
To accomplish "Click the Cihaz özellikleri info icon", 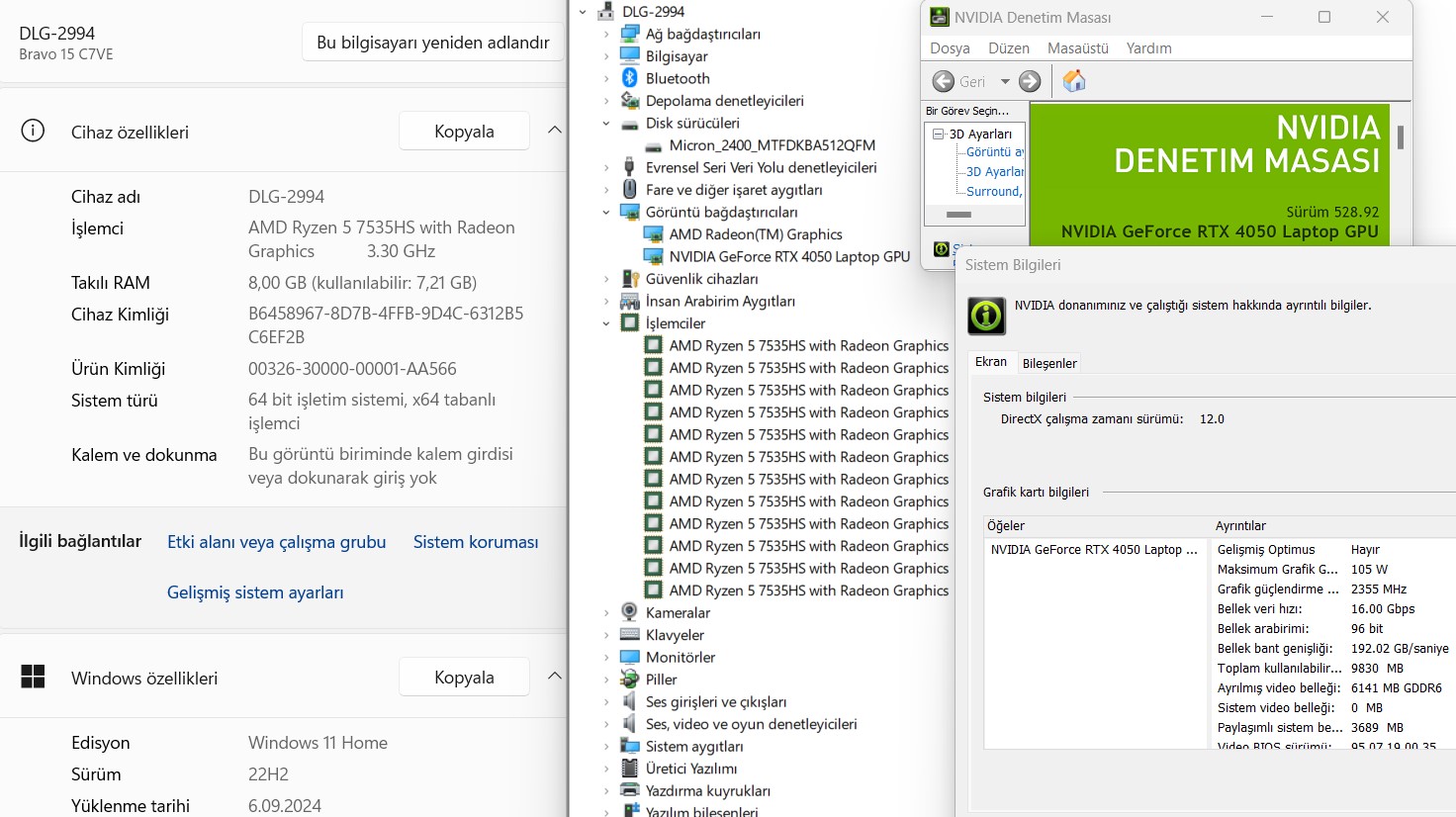I will (x=33, y=131).
